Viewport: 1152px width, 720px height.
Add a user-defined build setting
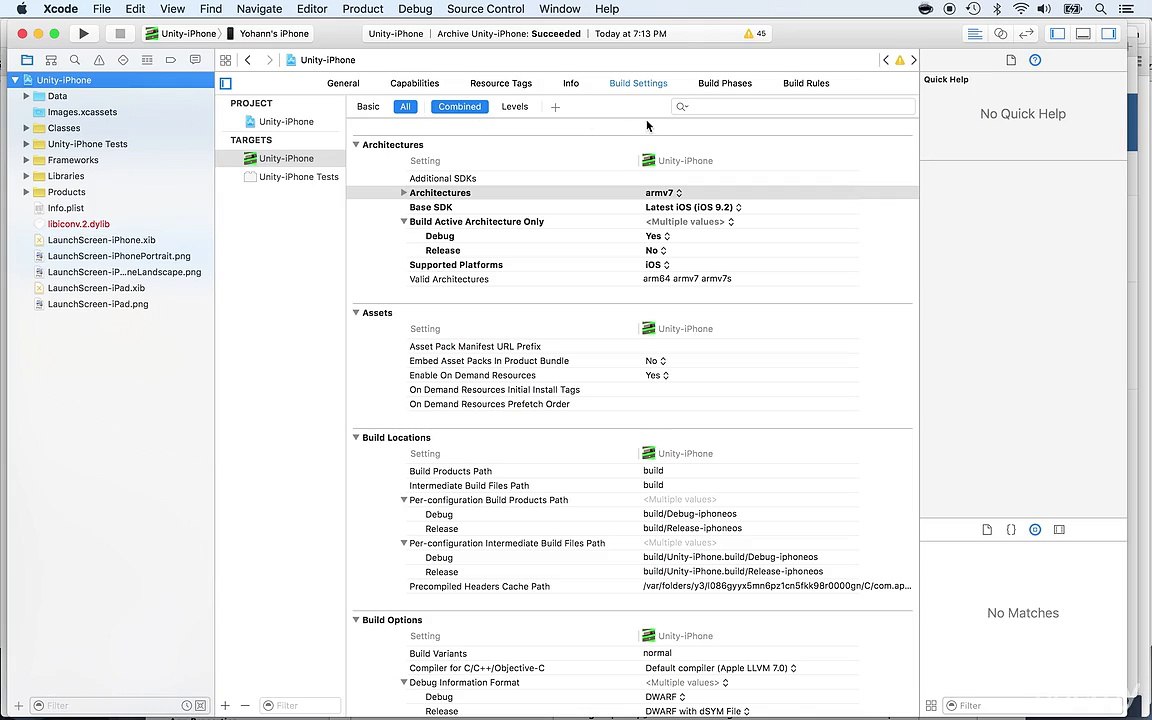coord(555,107)
